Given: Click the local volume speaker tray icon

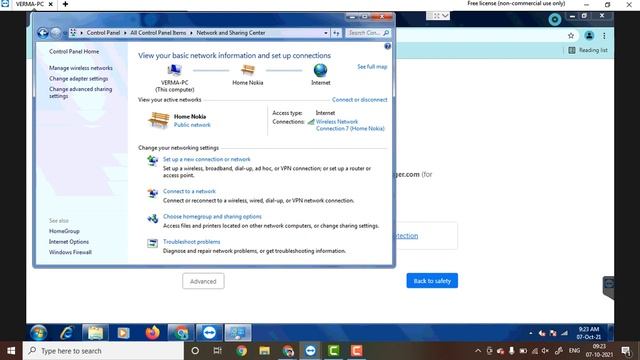Looking at the screenshot, I should [x=545, y=351].
